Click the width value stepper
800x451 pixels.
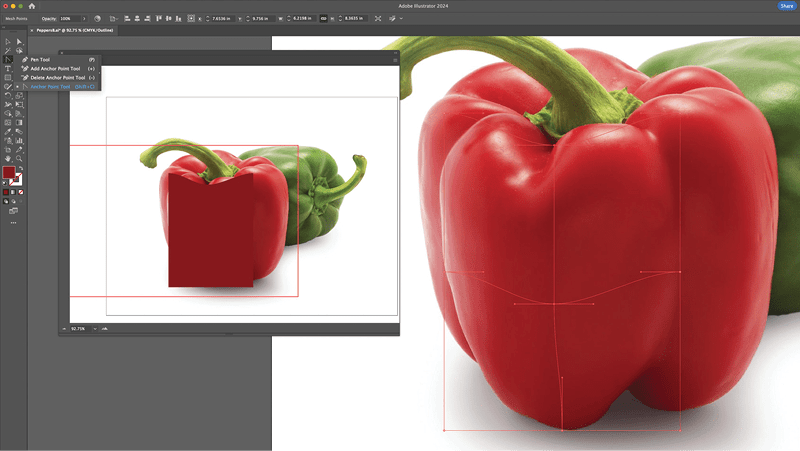pyautogui.click(x=289, y=18)
